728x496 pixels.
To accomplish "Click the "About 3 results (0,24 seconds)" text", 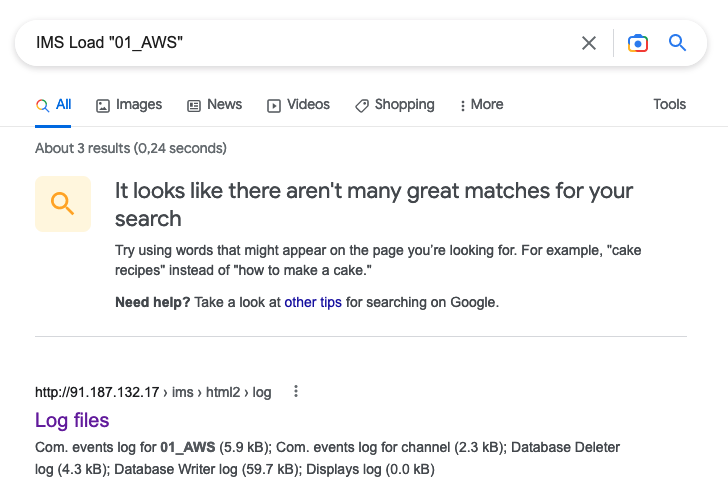I will tap(131, 148).
